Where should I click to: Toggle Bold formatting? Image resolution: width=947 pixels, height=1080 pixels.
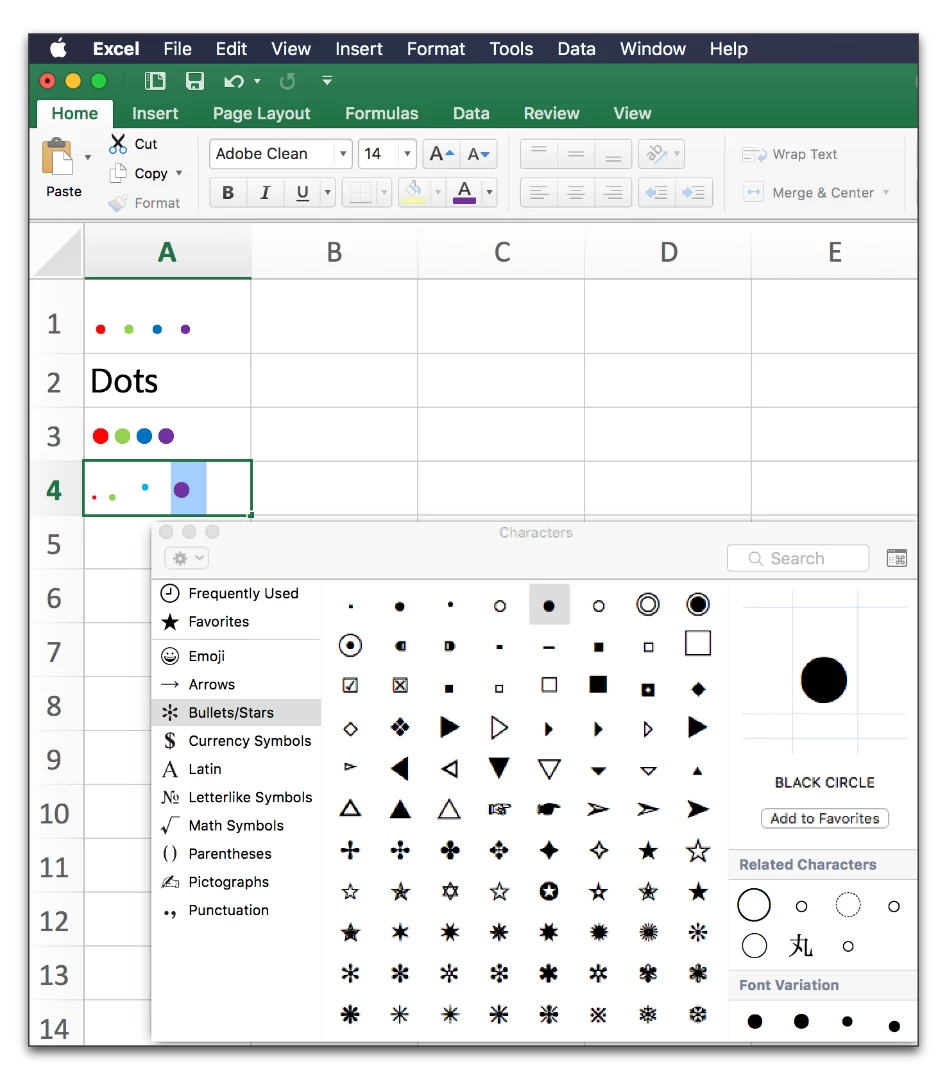pos(228,192)
